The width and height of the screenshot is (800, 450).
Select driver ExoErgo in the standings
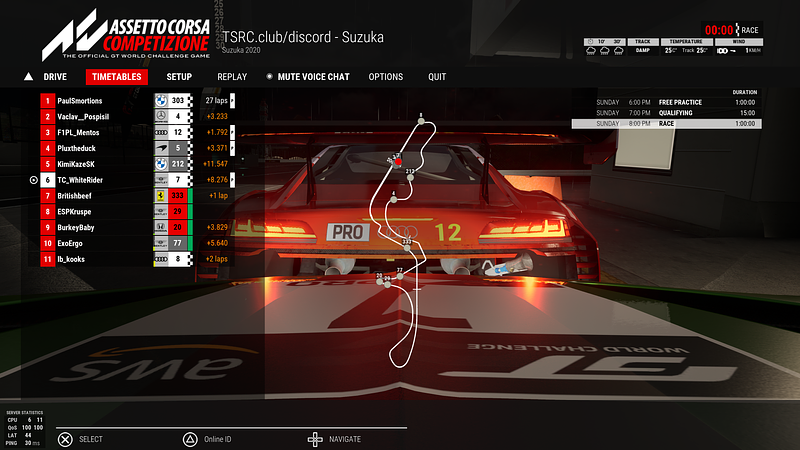pyautogui.click(x=70, y=243)
